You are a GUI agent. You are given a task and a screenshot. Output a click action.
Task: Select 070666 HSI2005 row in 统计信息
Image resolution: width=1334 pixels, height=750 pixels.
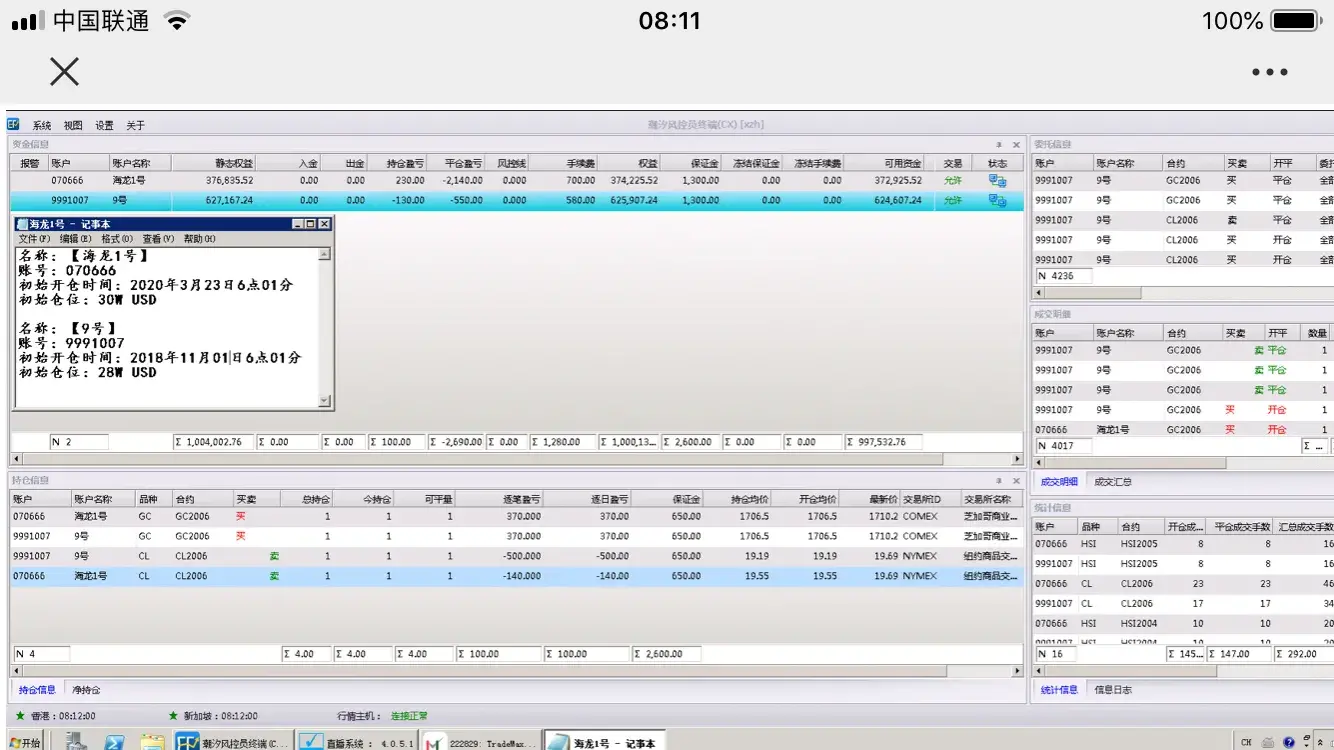coord(1183,544)
